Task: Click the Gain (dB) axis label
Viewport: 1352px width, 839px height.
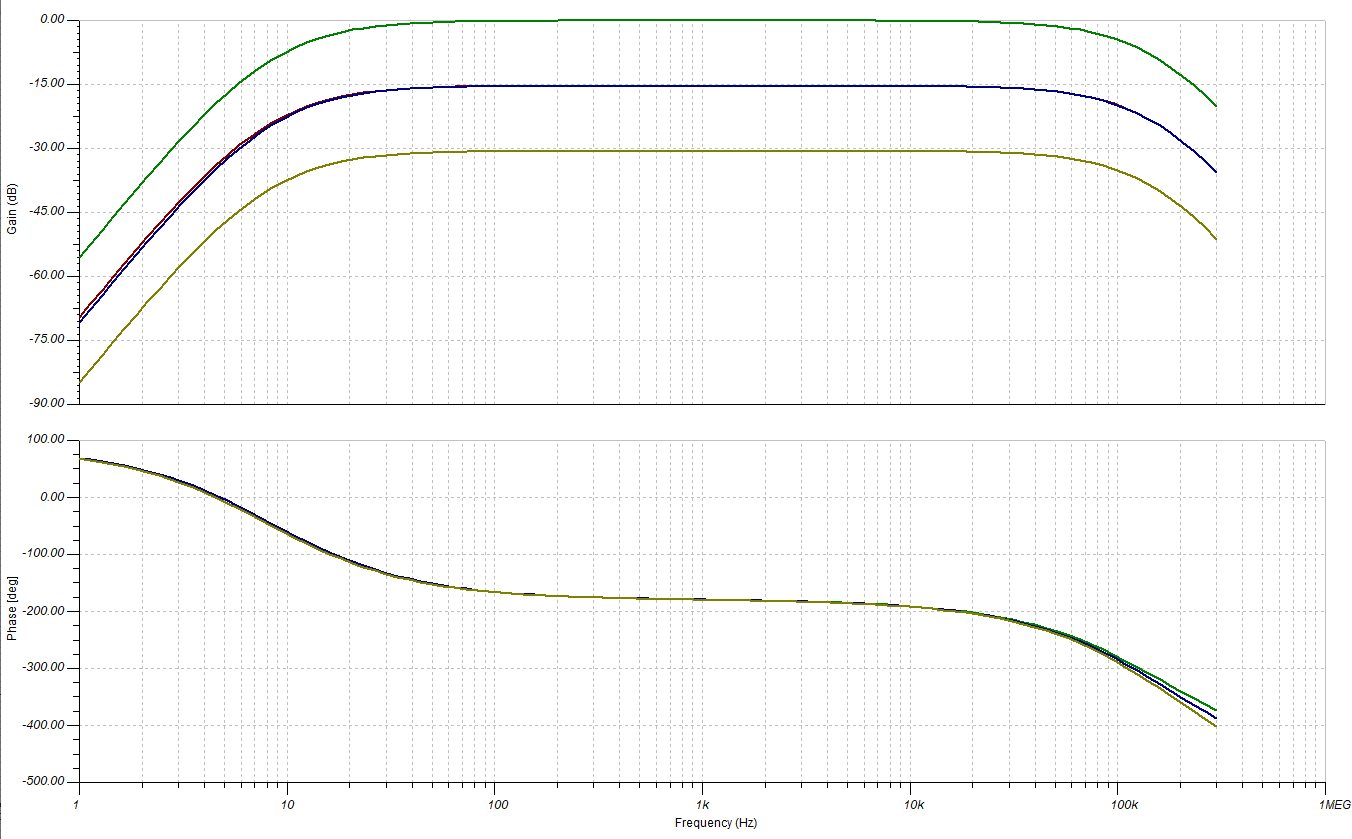Action: point(12,207)
